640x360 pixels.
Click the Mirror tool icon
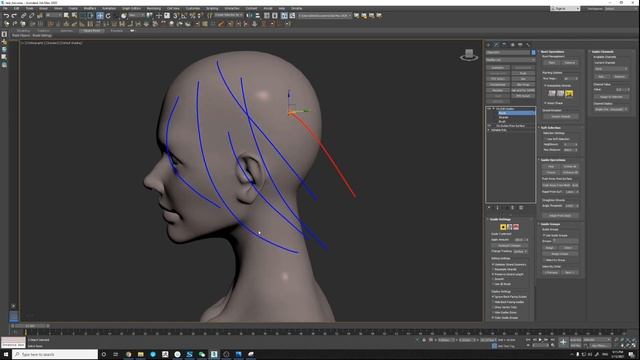click(250, 16)
